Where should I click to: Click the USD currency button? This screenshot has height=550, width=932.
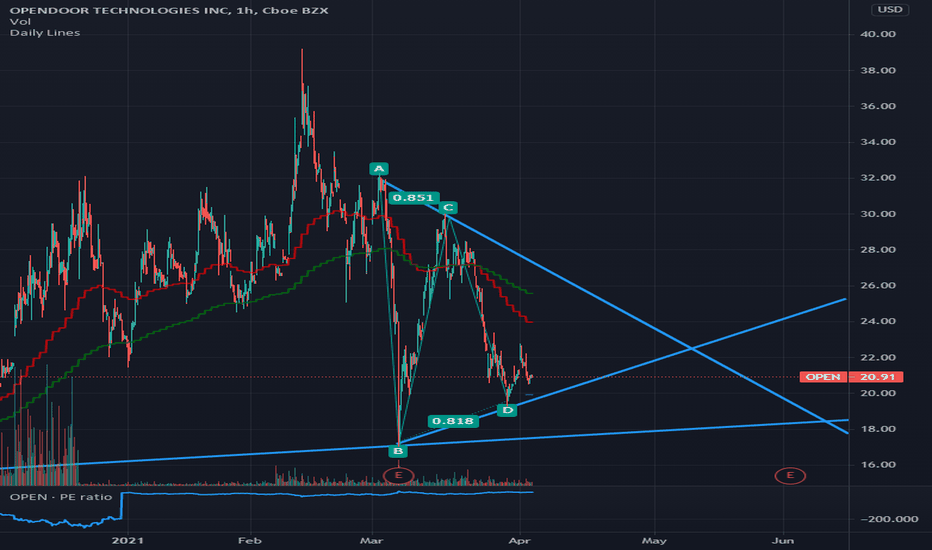click(890, 10)
